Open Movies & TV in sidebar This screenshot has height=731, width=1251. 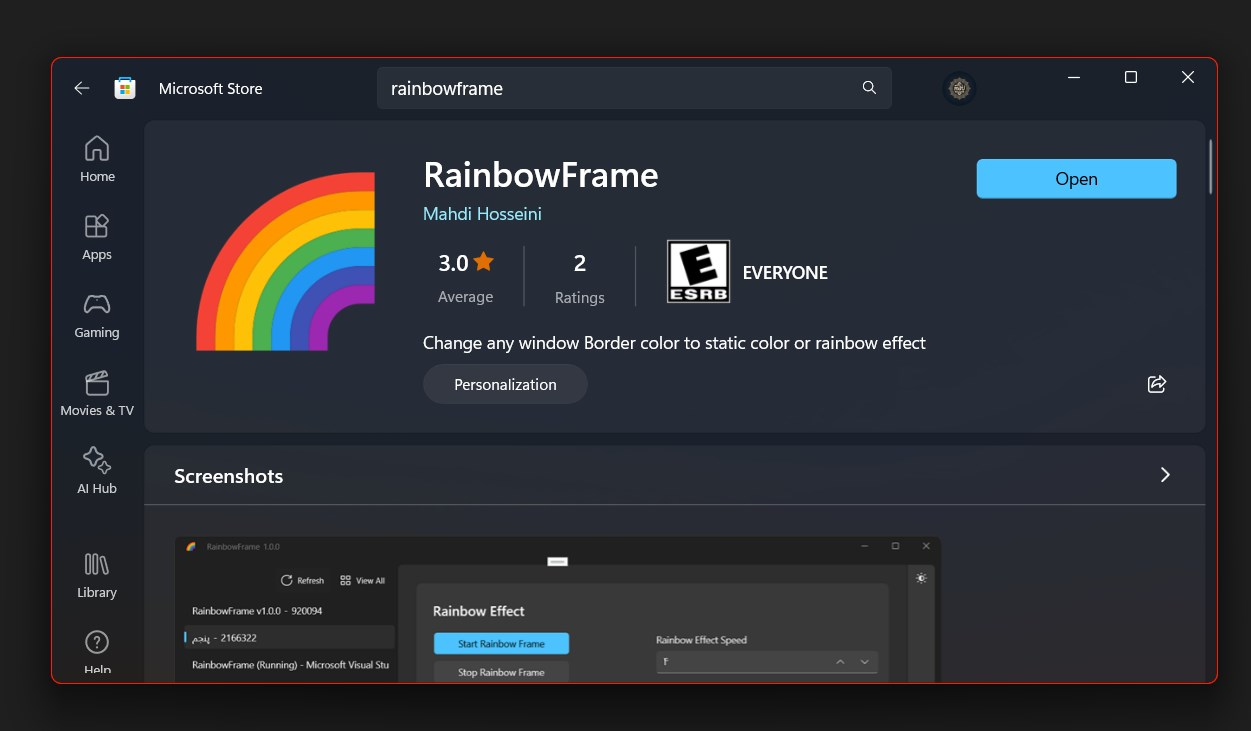point(97,393)
